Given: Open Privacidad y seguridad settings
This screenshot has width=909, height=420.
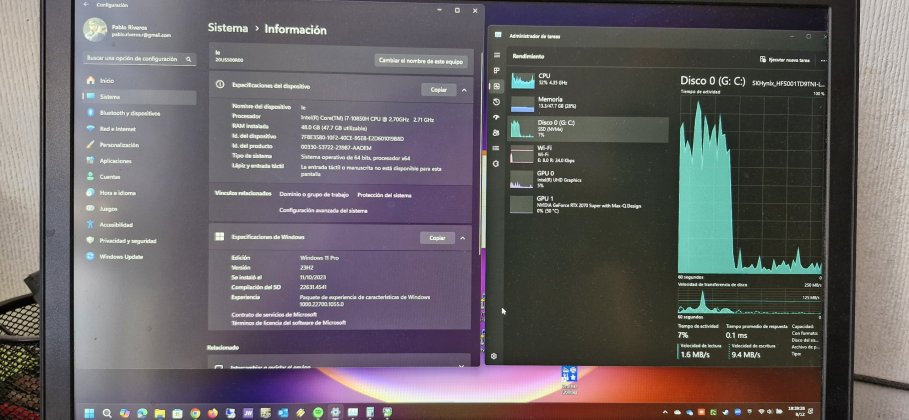Looking at the screenshot, I should click(x=139, y=241).
